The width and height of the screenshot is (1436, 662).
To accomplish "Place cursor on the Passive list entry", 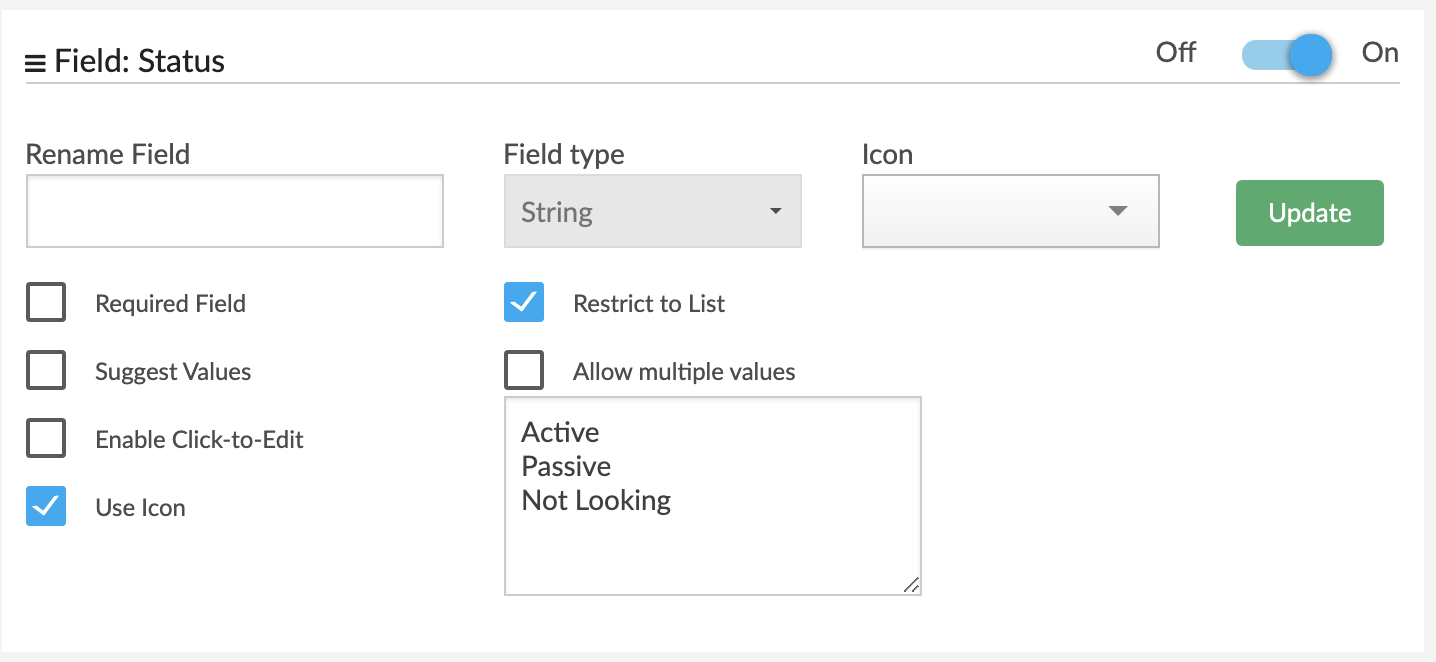I will [x=566, y=466].
